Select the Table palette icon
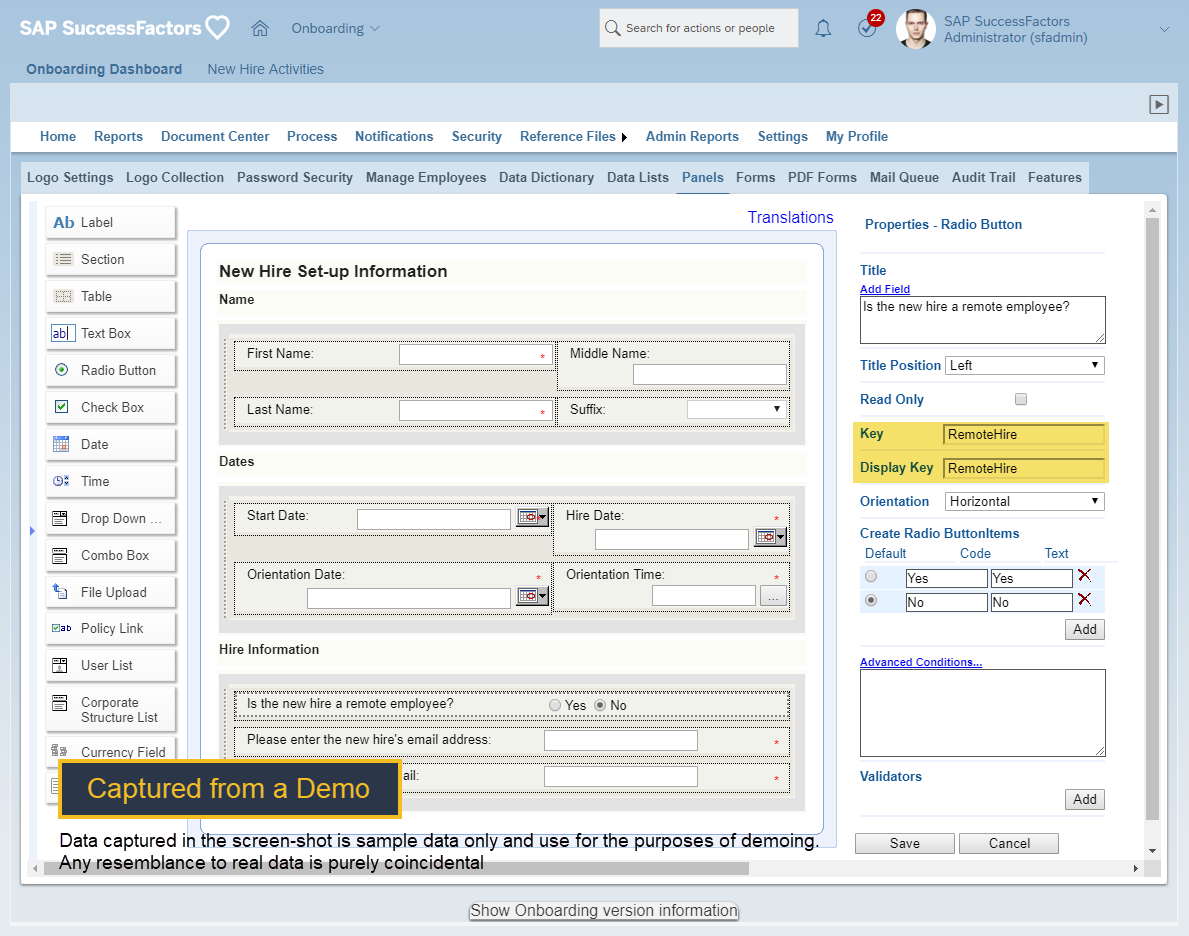1189x936 pixels. coord(64,297)
